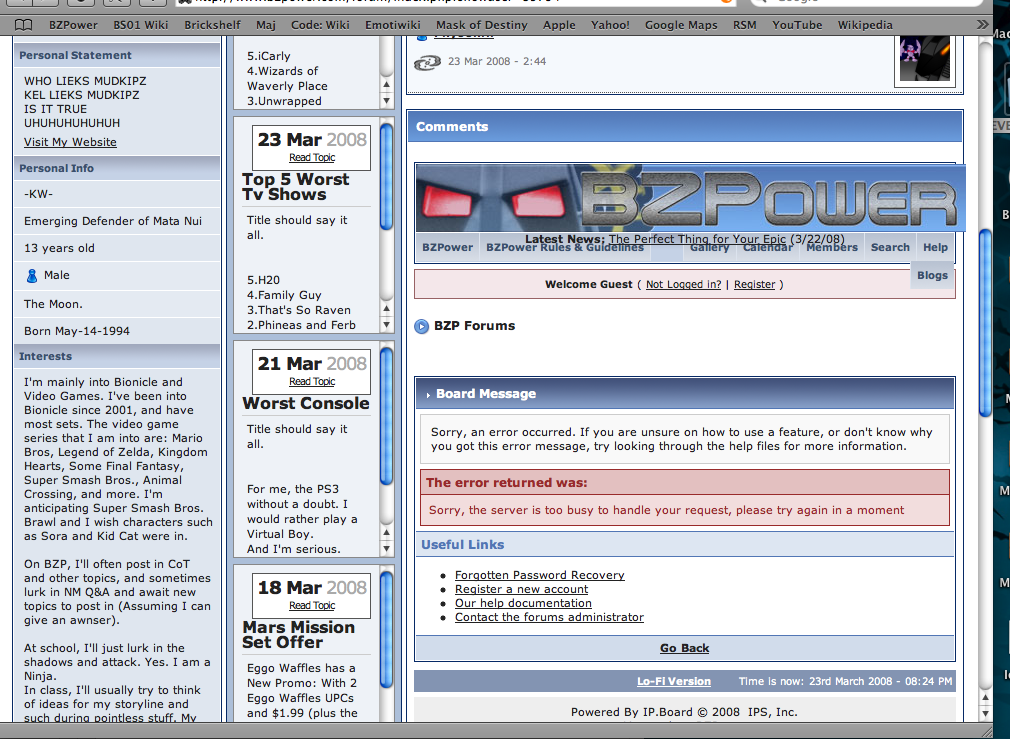Switch to the Lo-Fi Version
This screenshot has height=739, width=1010.
coord(674,682)
